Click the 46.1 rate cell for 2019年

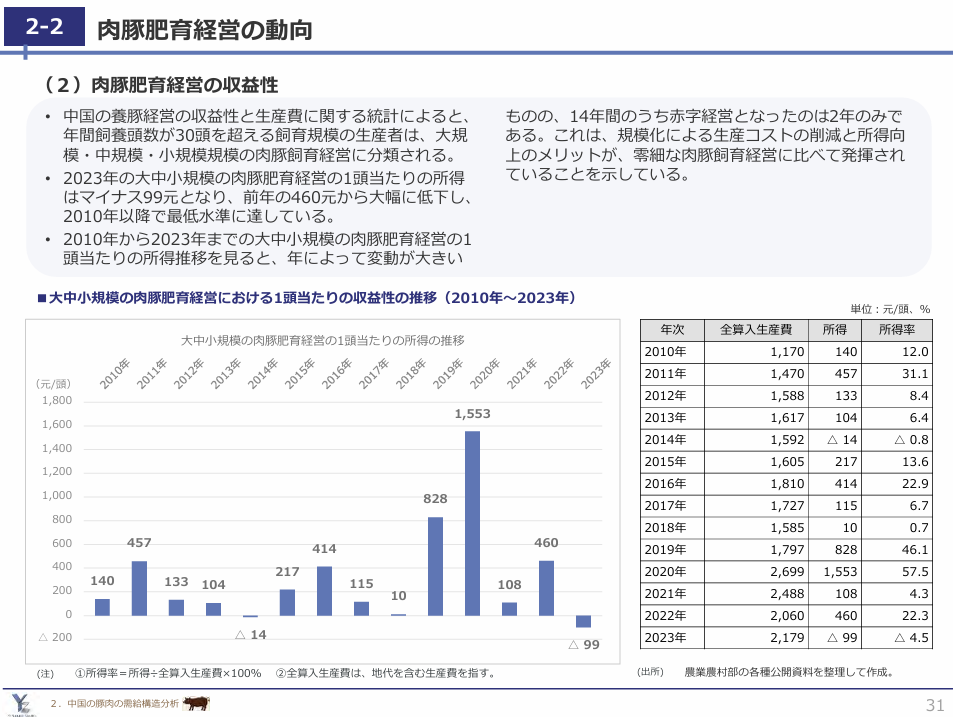point(897,549)
